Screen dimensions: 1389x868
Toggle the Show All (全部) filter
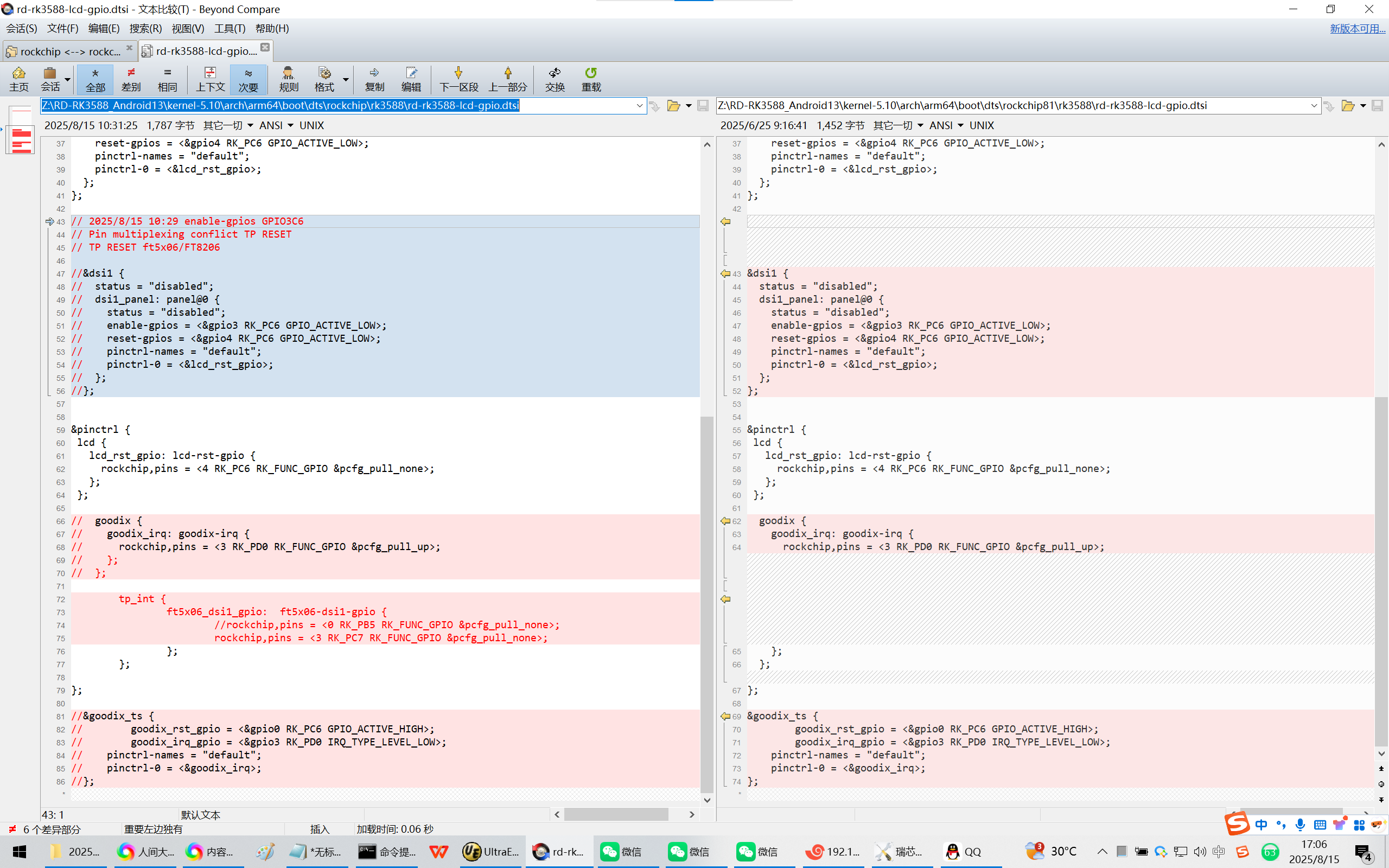[x=95, y=79]
